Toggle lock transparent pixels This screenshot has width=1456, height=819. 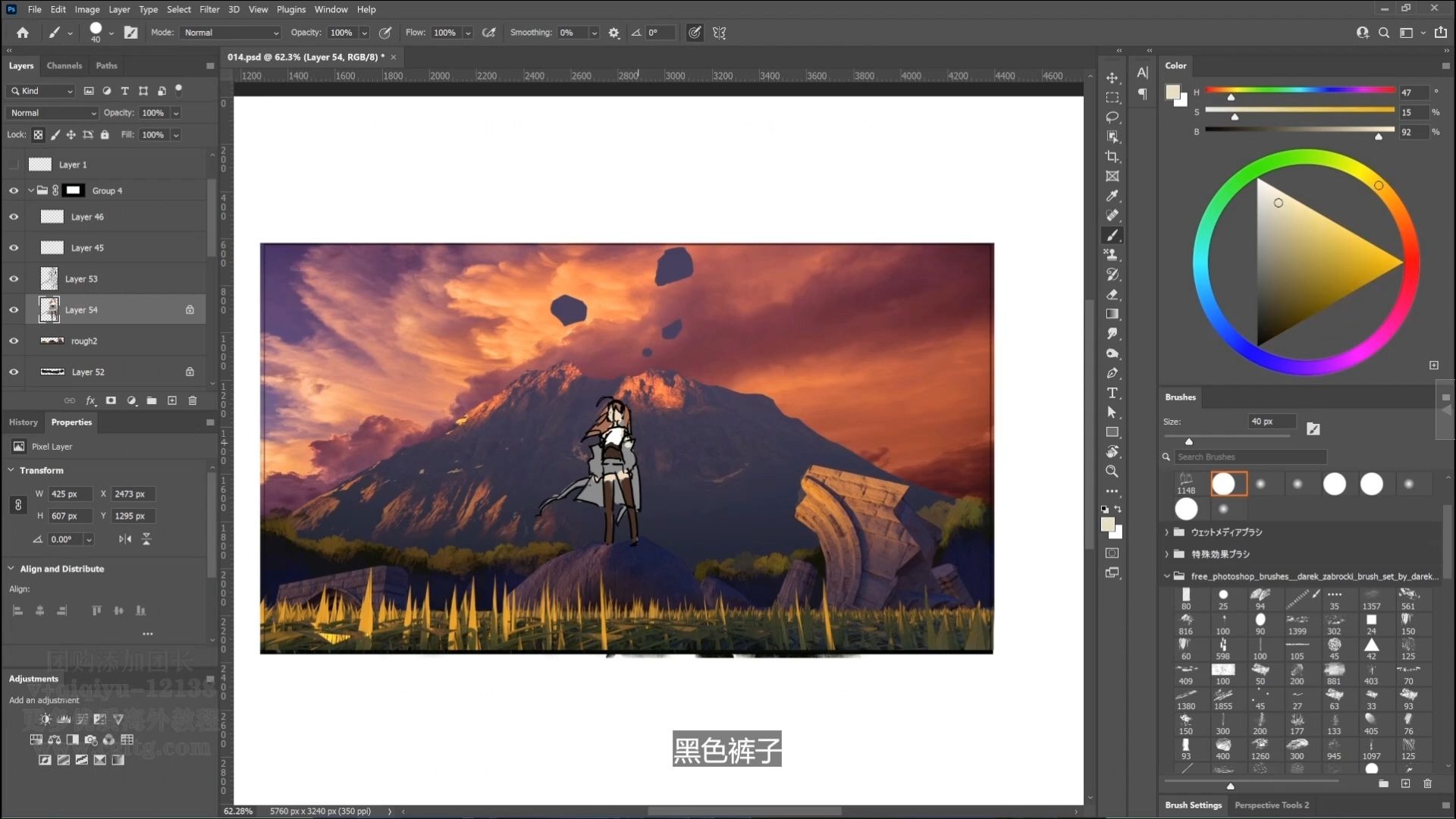point(38,135)
